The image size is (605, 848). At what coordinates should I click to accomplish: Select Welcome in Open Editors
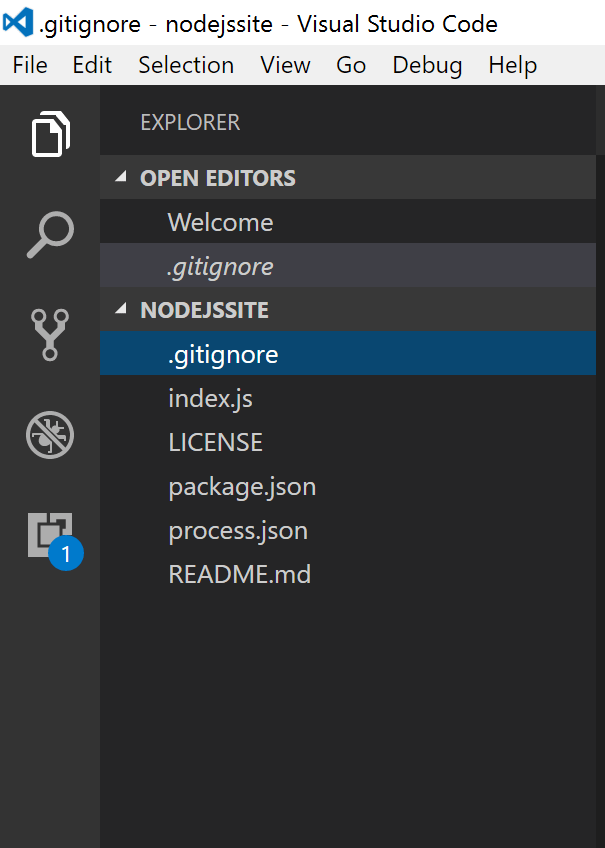click(348, 221)
